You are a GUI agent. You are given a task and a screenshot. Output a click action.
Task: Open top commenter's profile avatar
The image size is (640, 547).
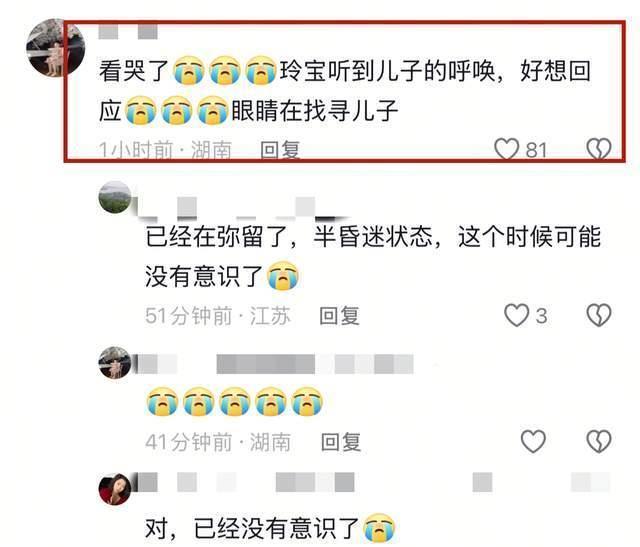click(x=55, y=48)
